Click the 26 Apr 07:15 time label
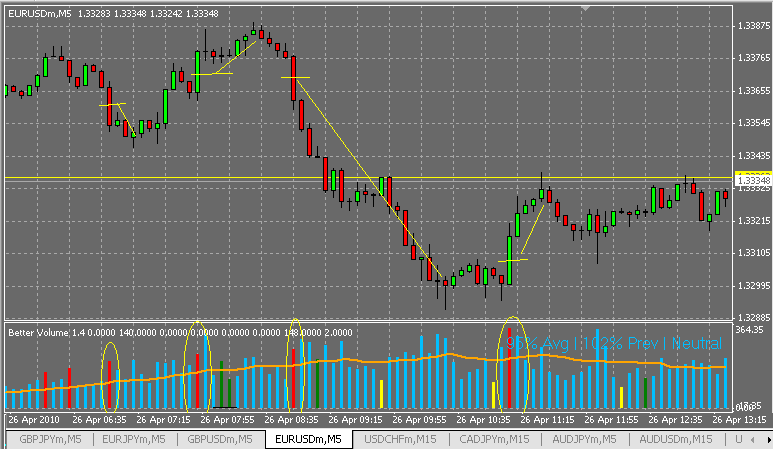This screenshot has height=449, width=773. tap(163, 419)
